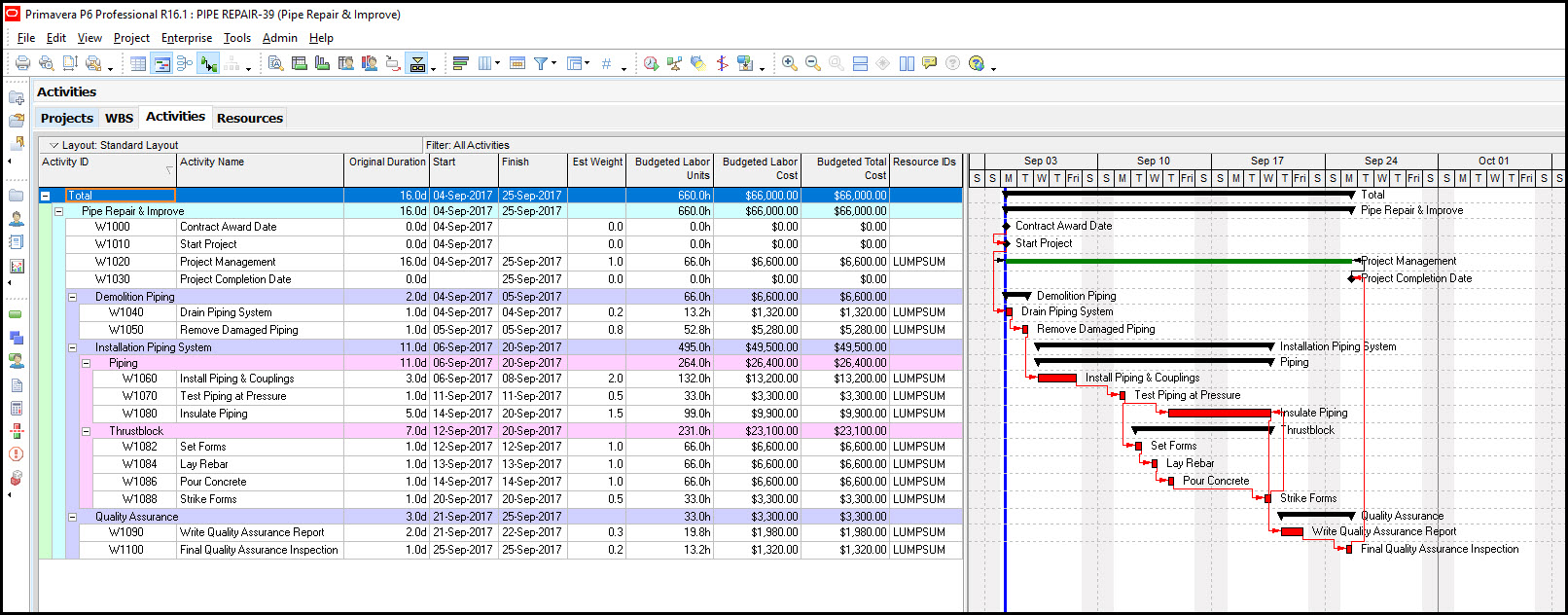Switch to the WBS tab

coord(119,118)
